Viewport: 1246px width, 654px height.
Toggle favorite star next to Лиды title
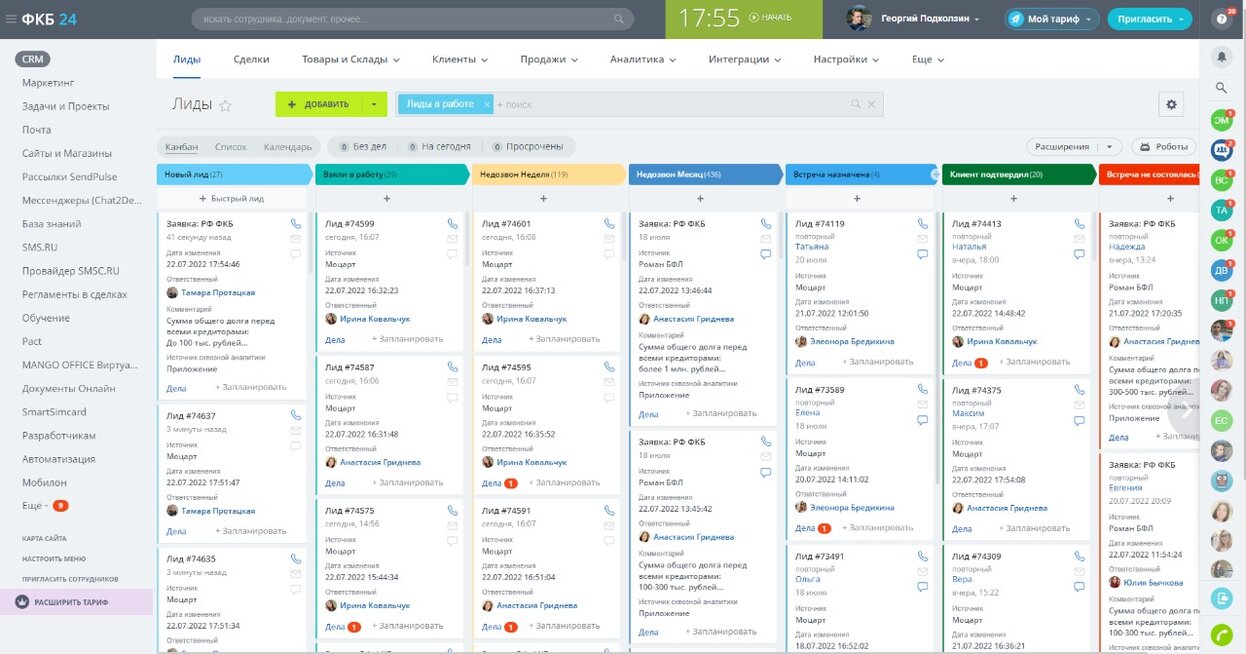pyautogui.click(x=226, y=105)
